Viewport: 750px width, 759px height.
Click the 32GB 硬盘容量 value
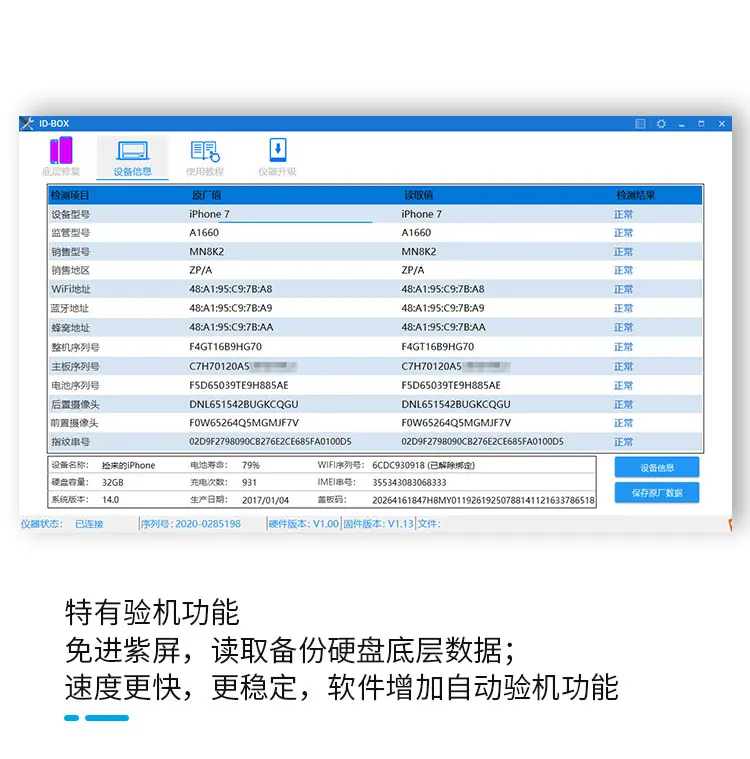coord(113,483)
